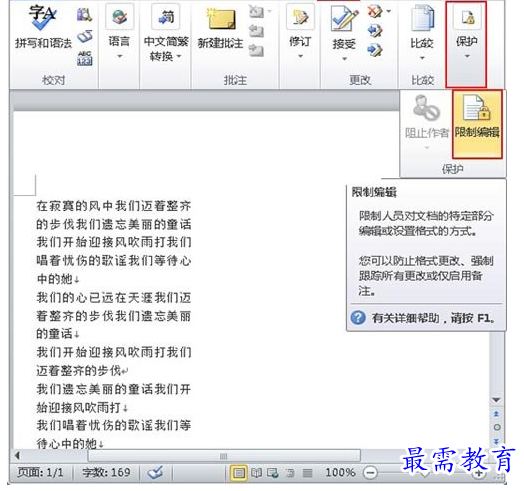Click the Reject change icon
The width and height of the screenshot is (524, 491).
pos(375,11)
